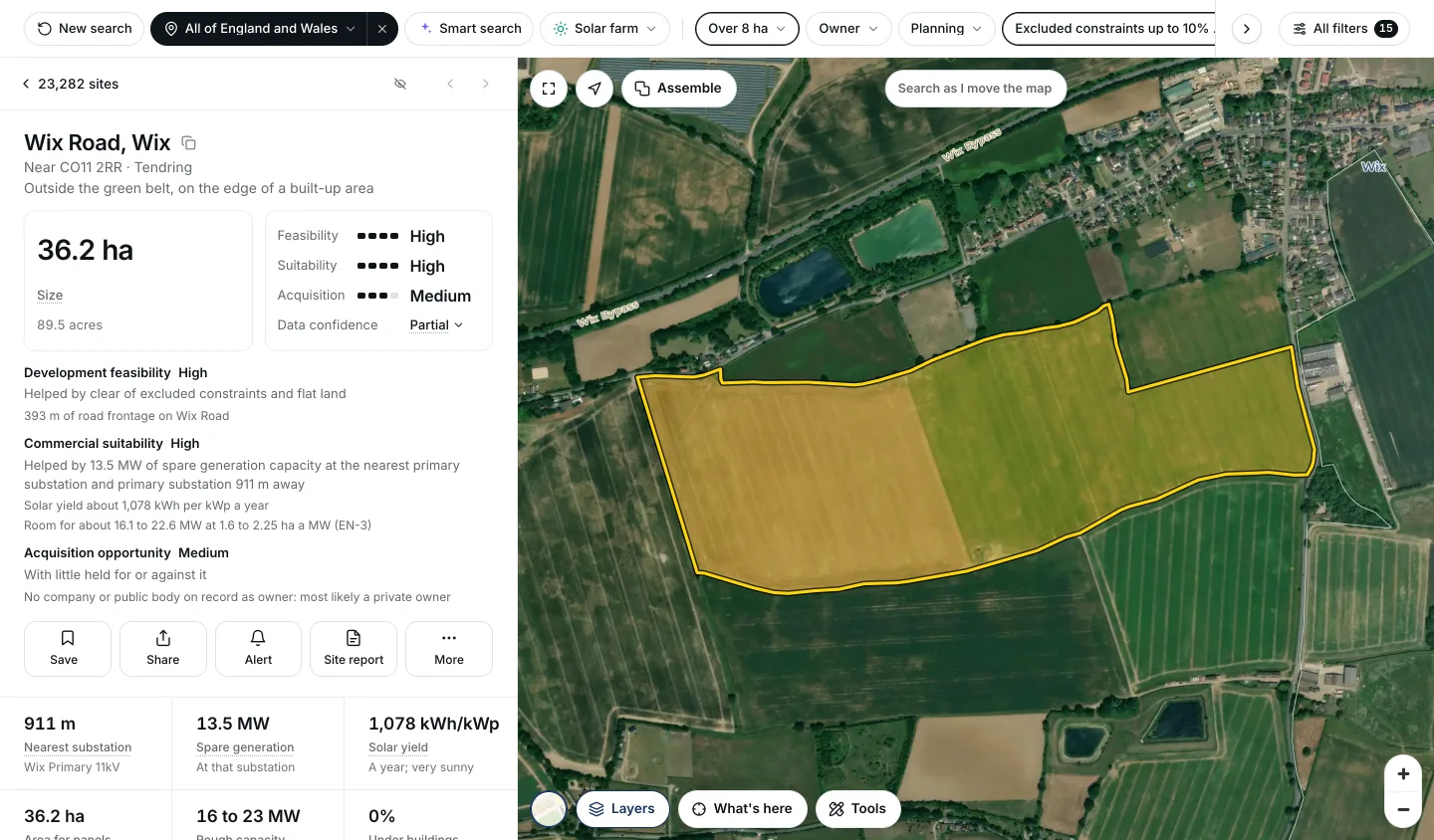This screenshot has width=1434, height=840.
Task: Share the site
Action: click(163, 649)
